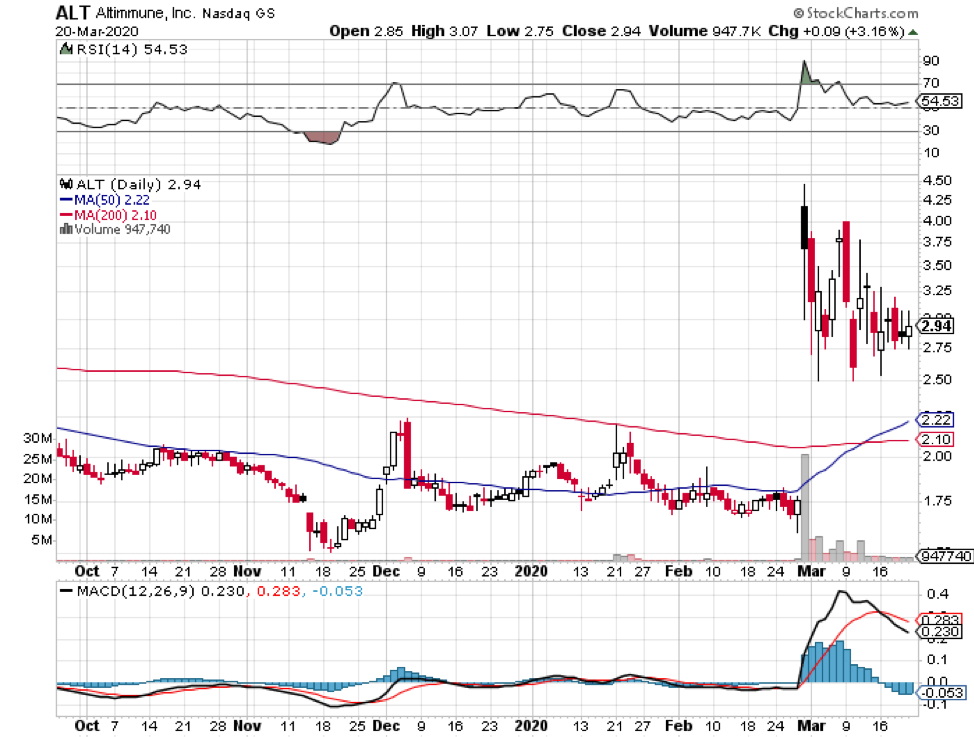Click the ALT ticker symbol title
Viewport: 974px width, 737px height.
coord(72,12)
